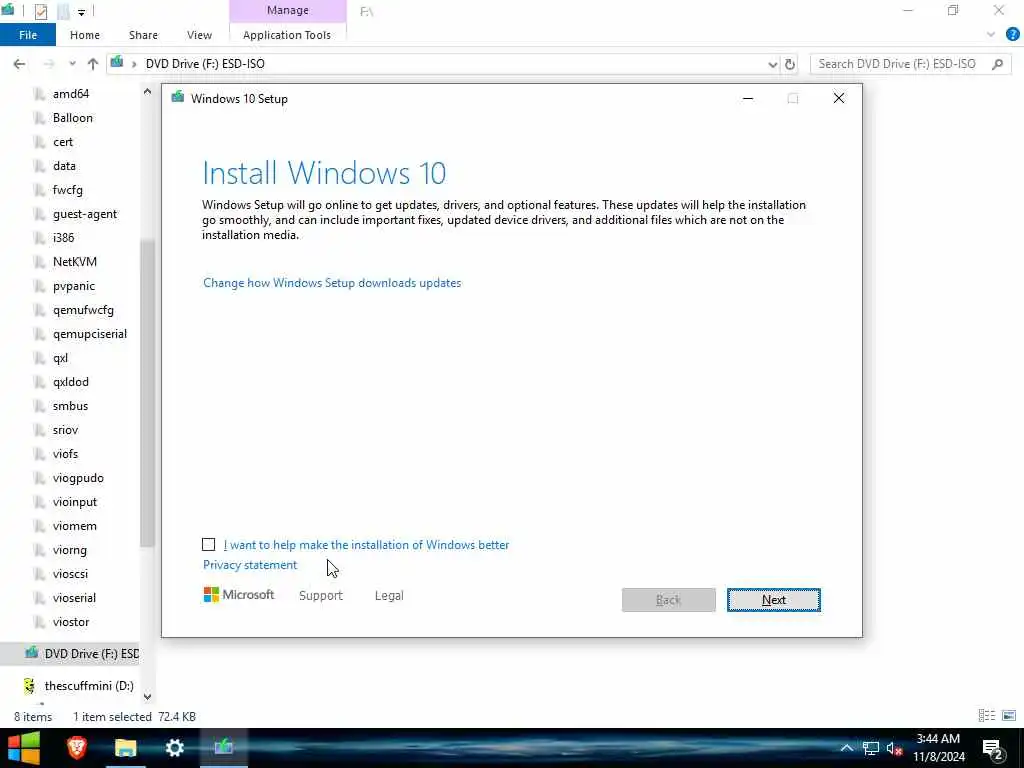Image resolution: width=1024 pixels, height=768 pixels.
Task: Open Change how Windows Setup downloads updates
Action: [332, 283]
